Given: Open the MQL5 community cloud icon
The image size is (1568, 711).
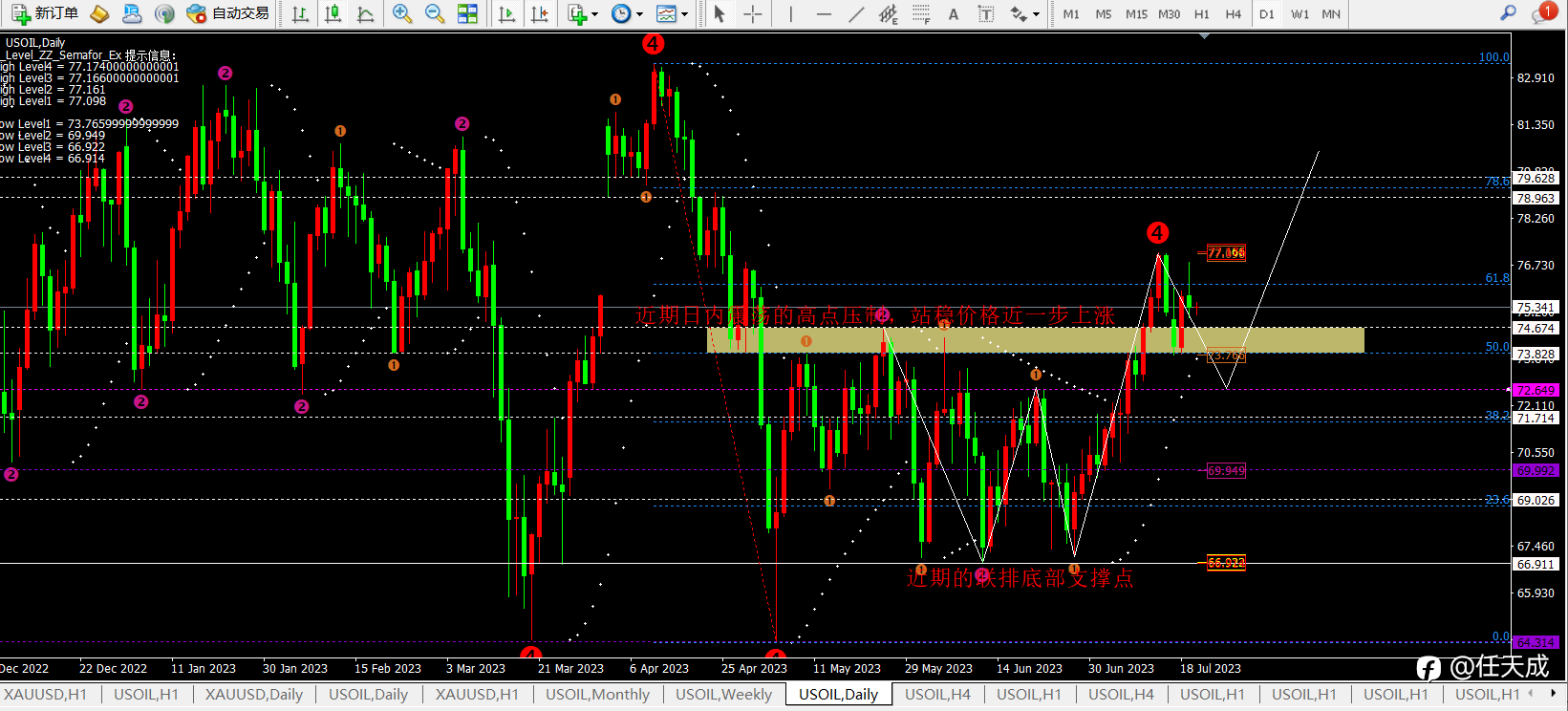Looking at the screenshot, I should click(x=132, y=13).
